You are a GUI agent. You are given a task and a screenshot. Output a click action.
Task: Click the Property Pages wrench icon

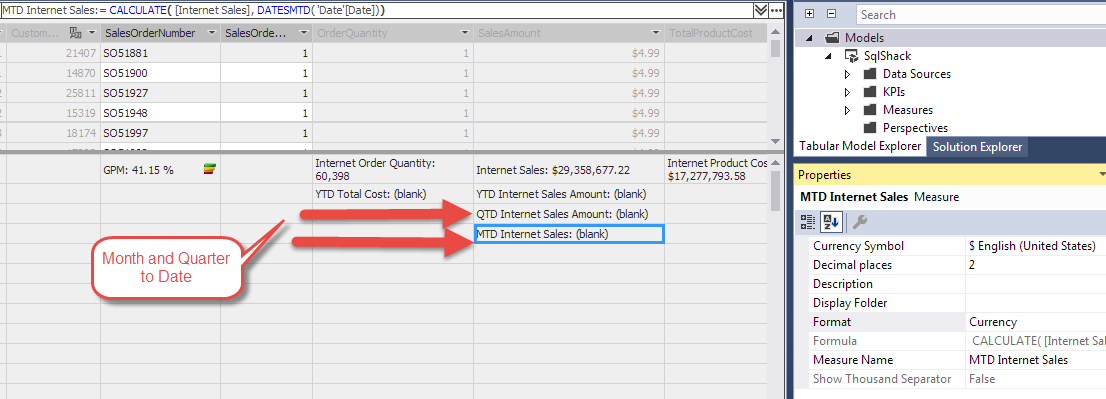point(859,222)
